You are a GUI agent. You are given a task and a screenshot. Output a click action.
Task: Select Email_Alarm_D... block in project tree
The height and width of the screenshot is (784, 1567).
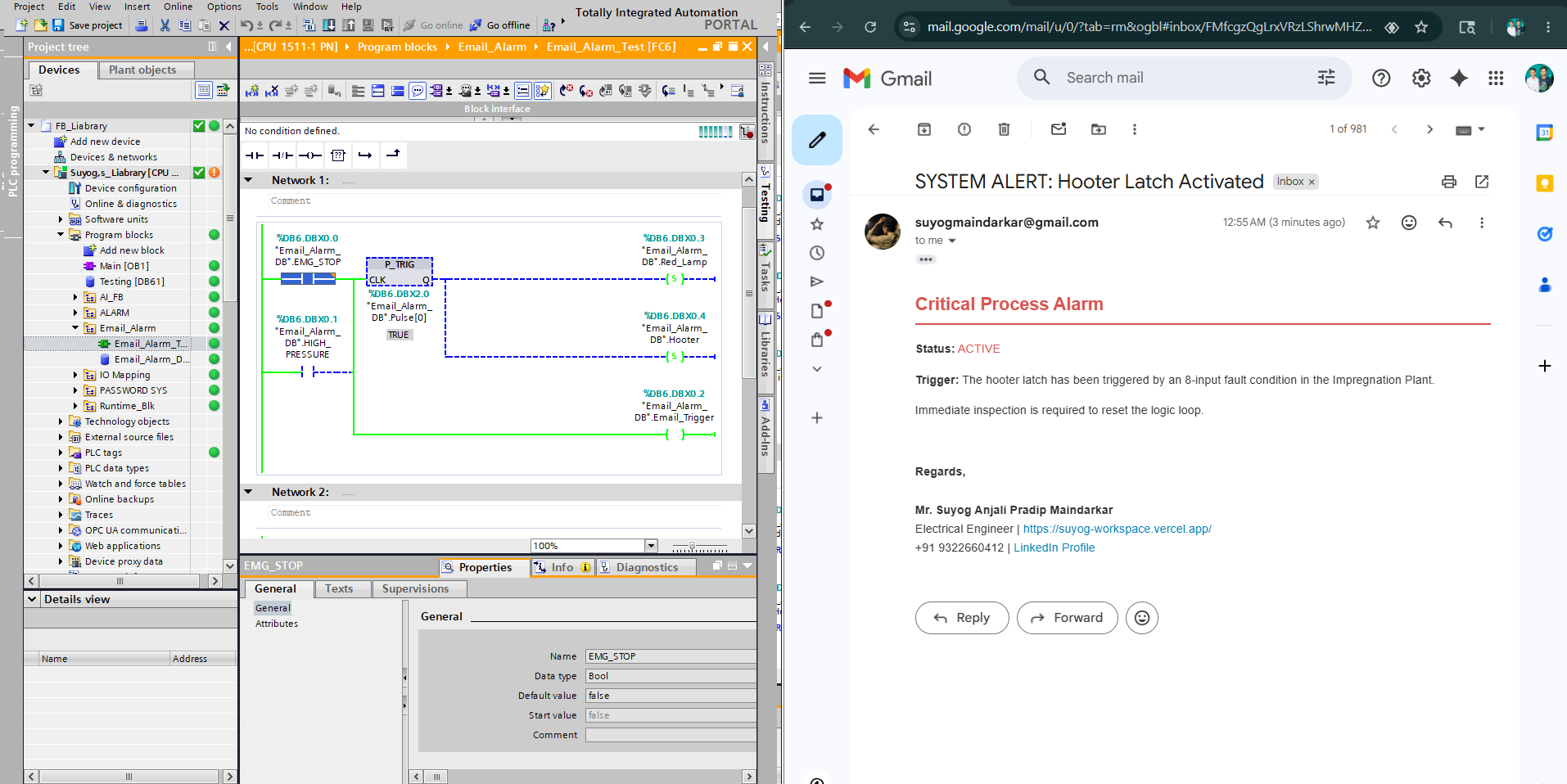click(x=152, y=359)
